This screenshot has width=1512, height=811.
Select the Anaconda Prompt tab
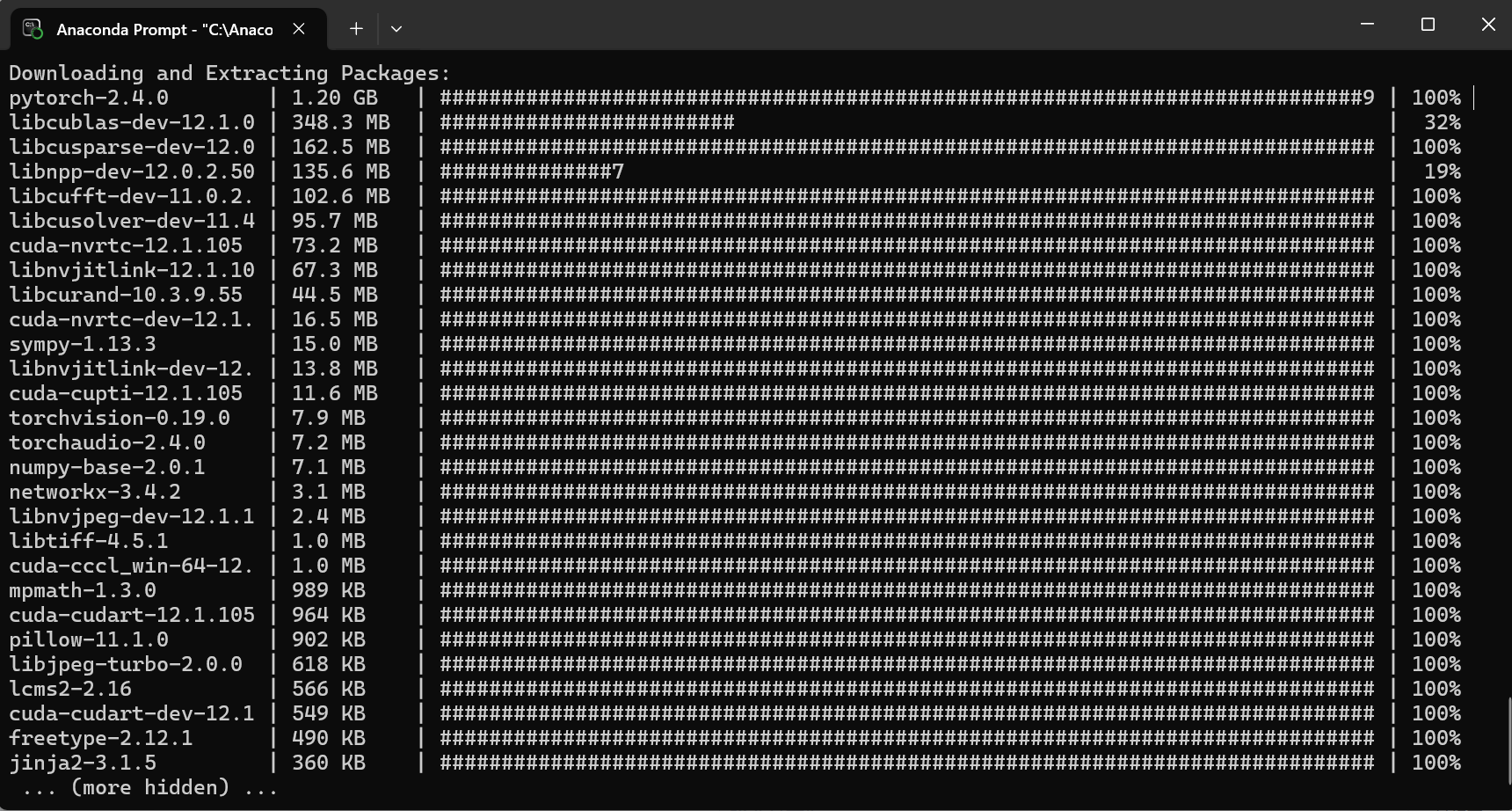(169, 29)
